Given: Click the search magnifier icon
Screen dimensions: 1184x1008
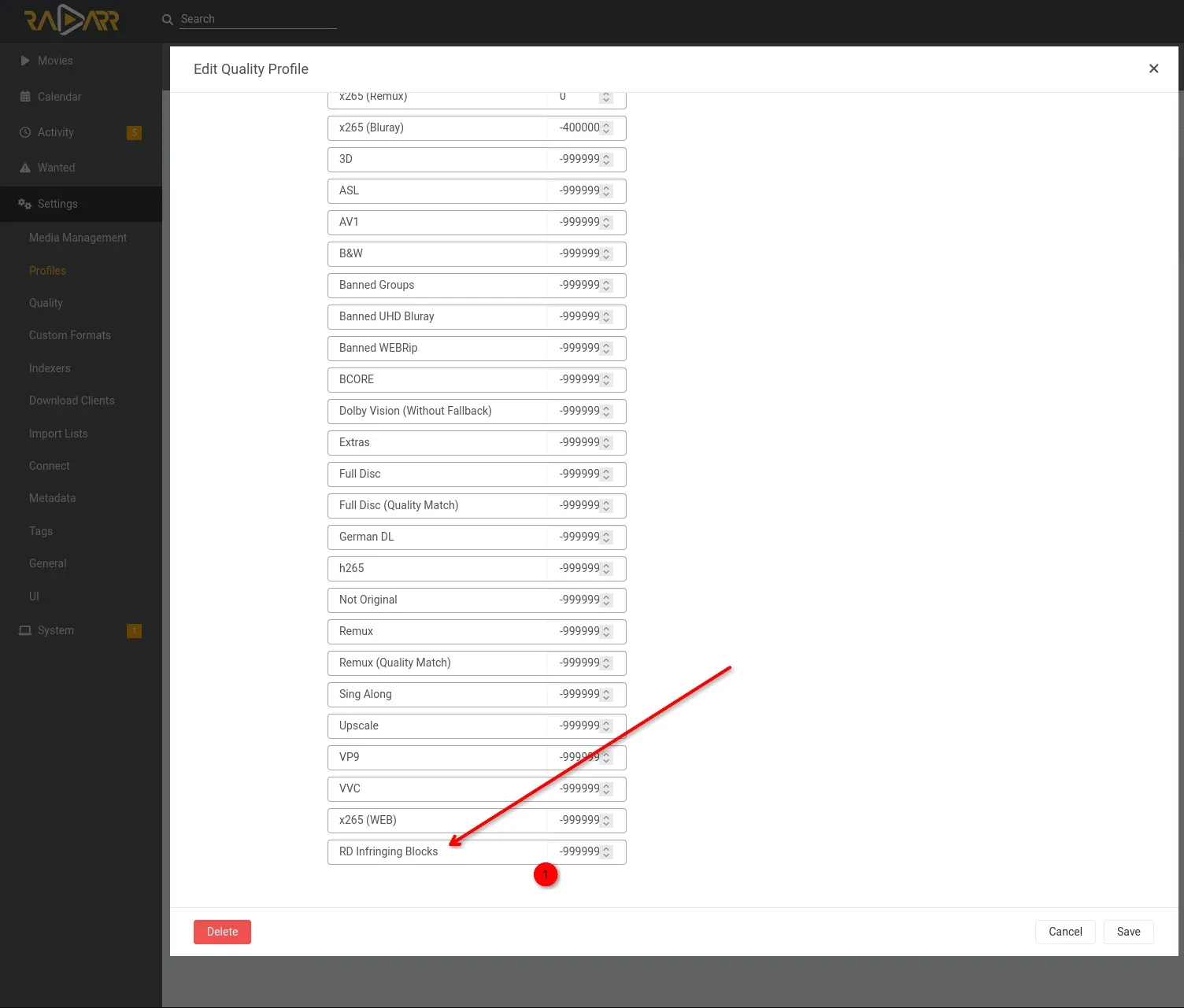Looking at the screenshot, I should 167,20.
